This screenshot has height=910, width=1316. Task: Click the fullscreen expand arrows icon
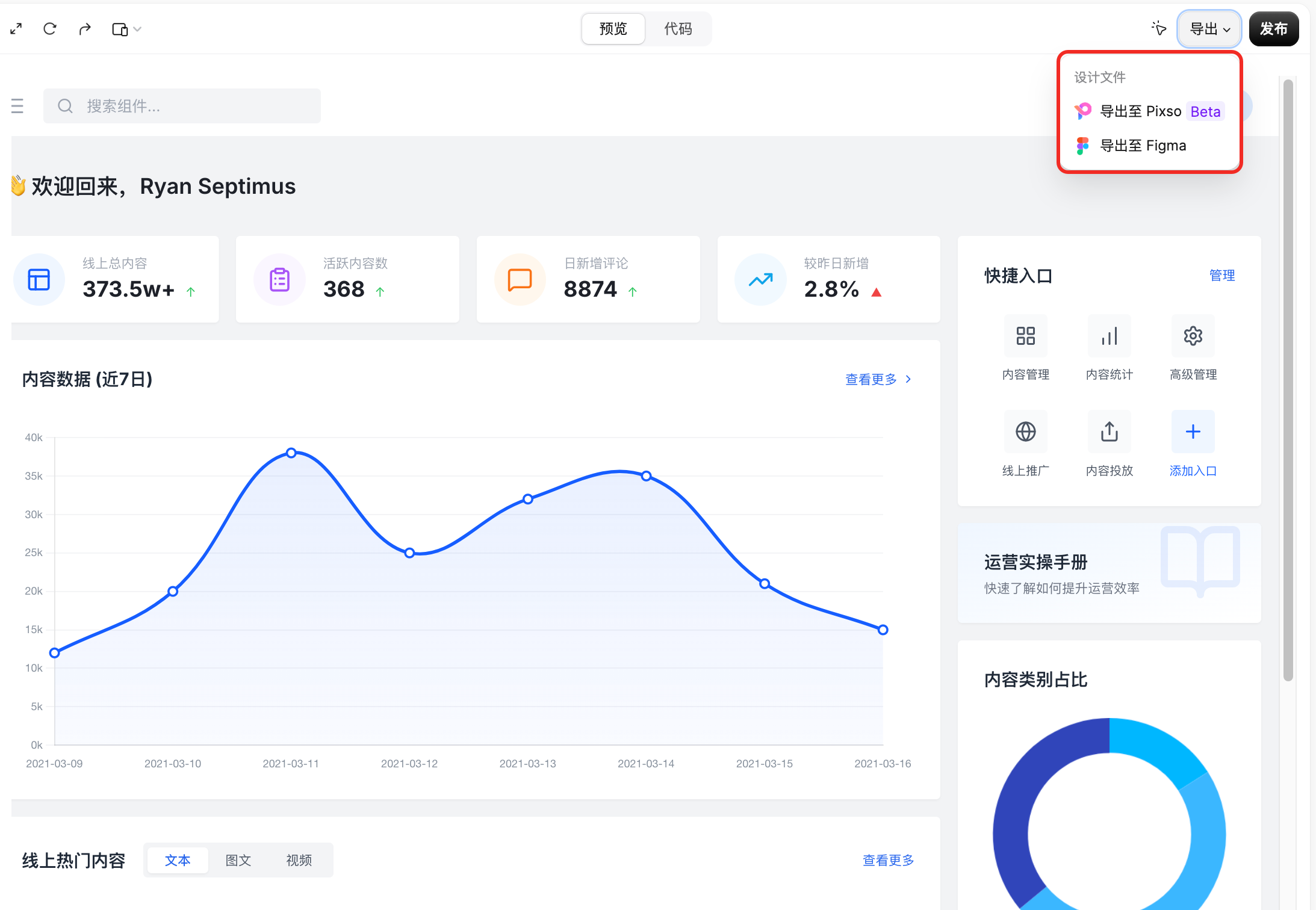16,29
